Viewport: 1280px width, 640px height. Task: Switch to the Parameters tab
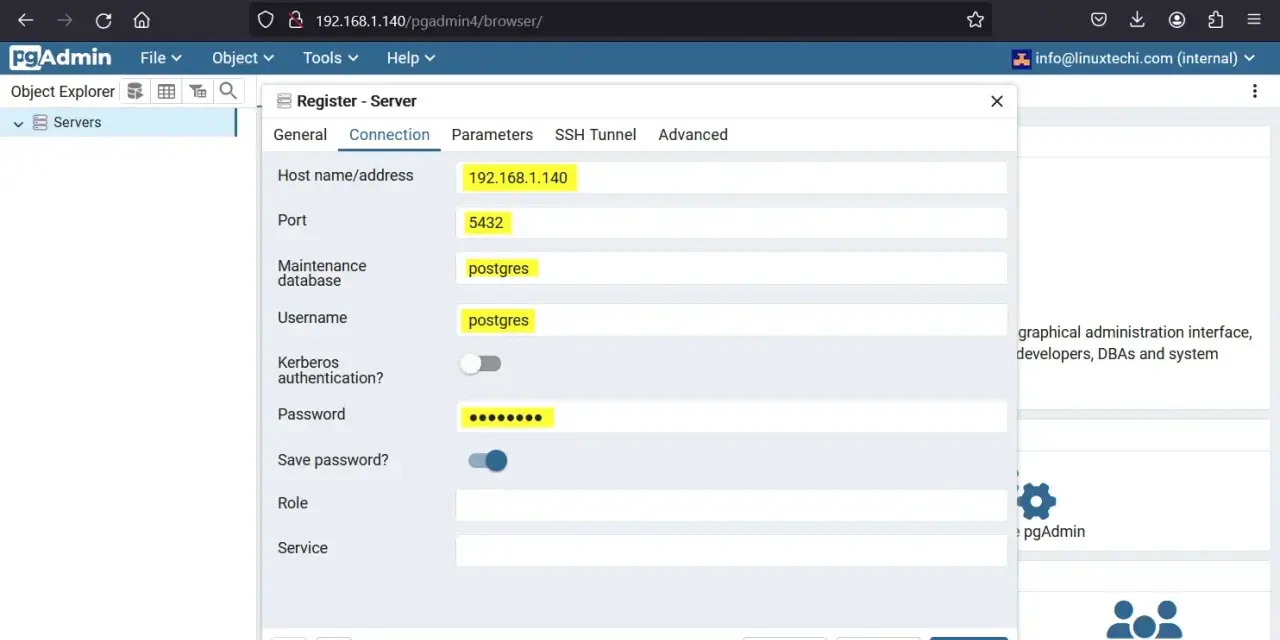[x=492, y=135]
